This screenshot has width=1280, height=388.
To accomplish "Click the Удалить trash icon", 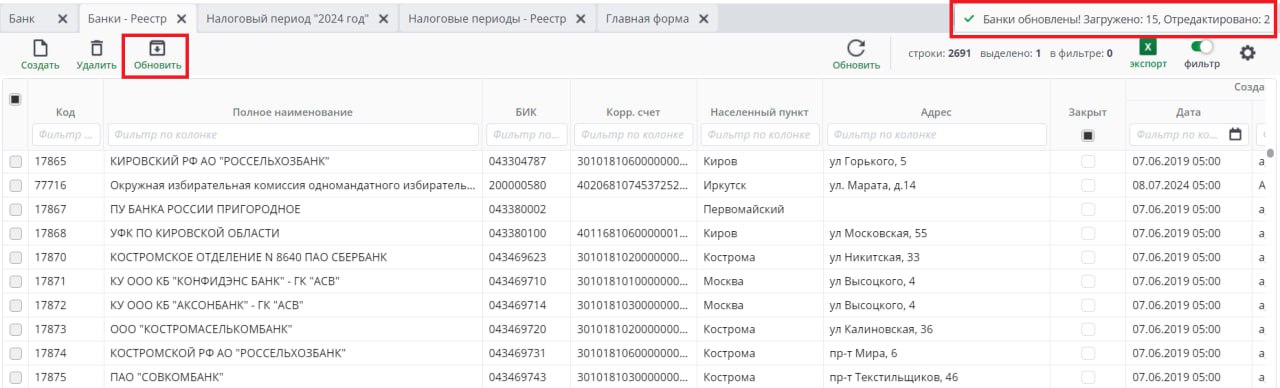I will click(x=96, y=47).
